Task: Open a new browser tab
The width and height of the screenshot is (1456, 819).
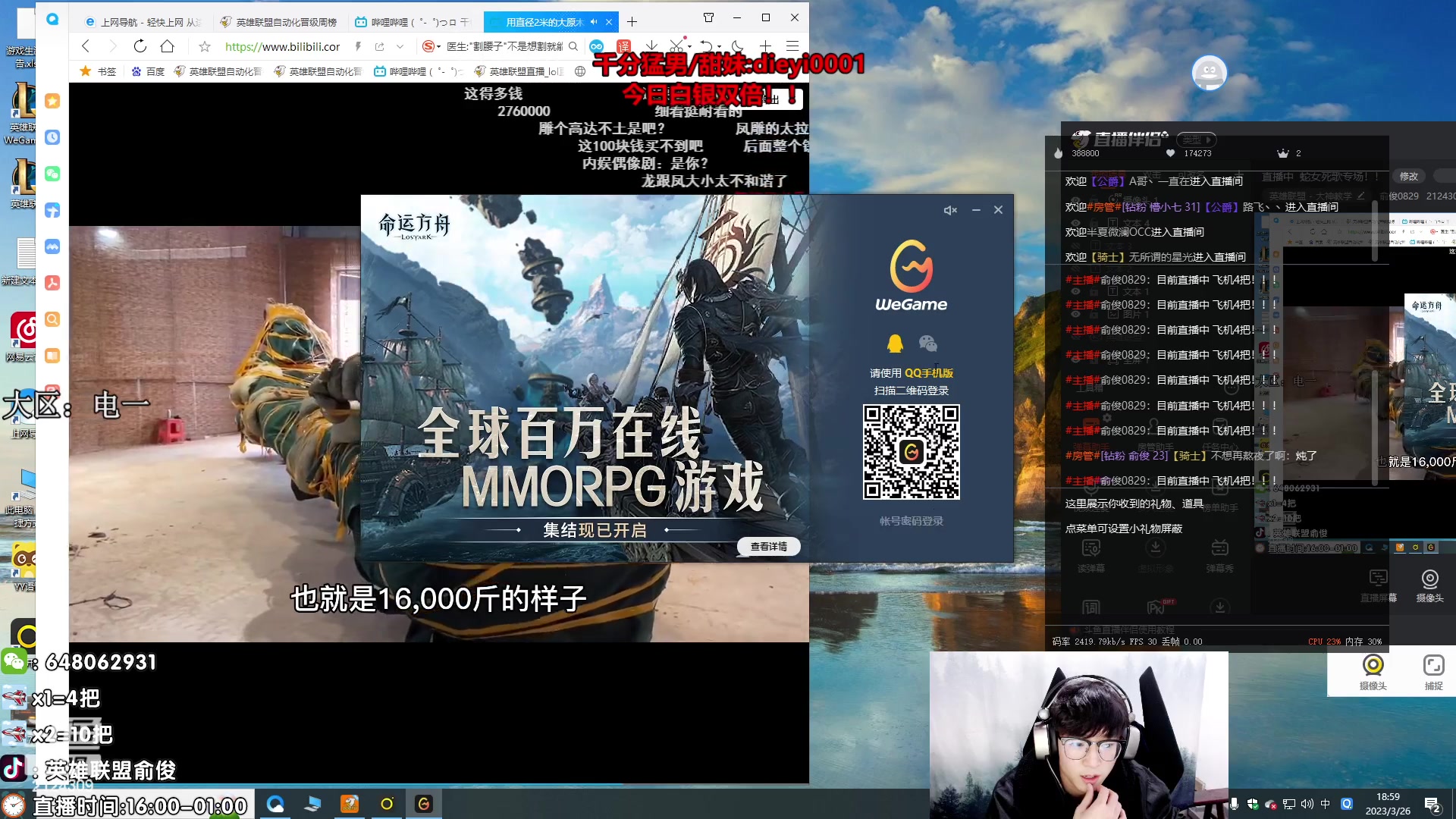Action: pyautogui.click(x=632, y=22)
